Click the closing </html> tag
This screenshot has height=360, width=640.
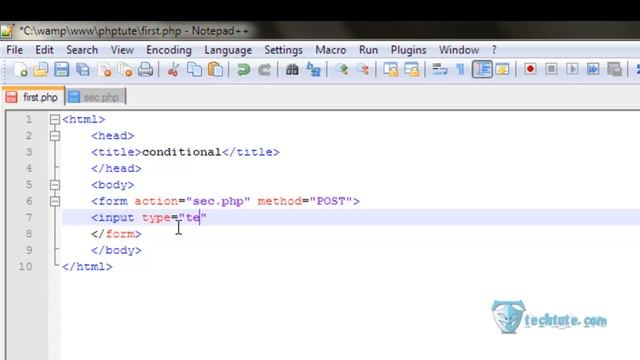87,267
